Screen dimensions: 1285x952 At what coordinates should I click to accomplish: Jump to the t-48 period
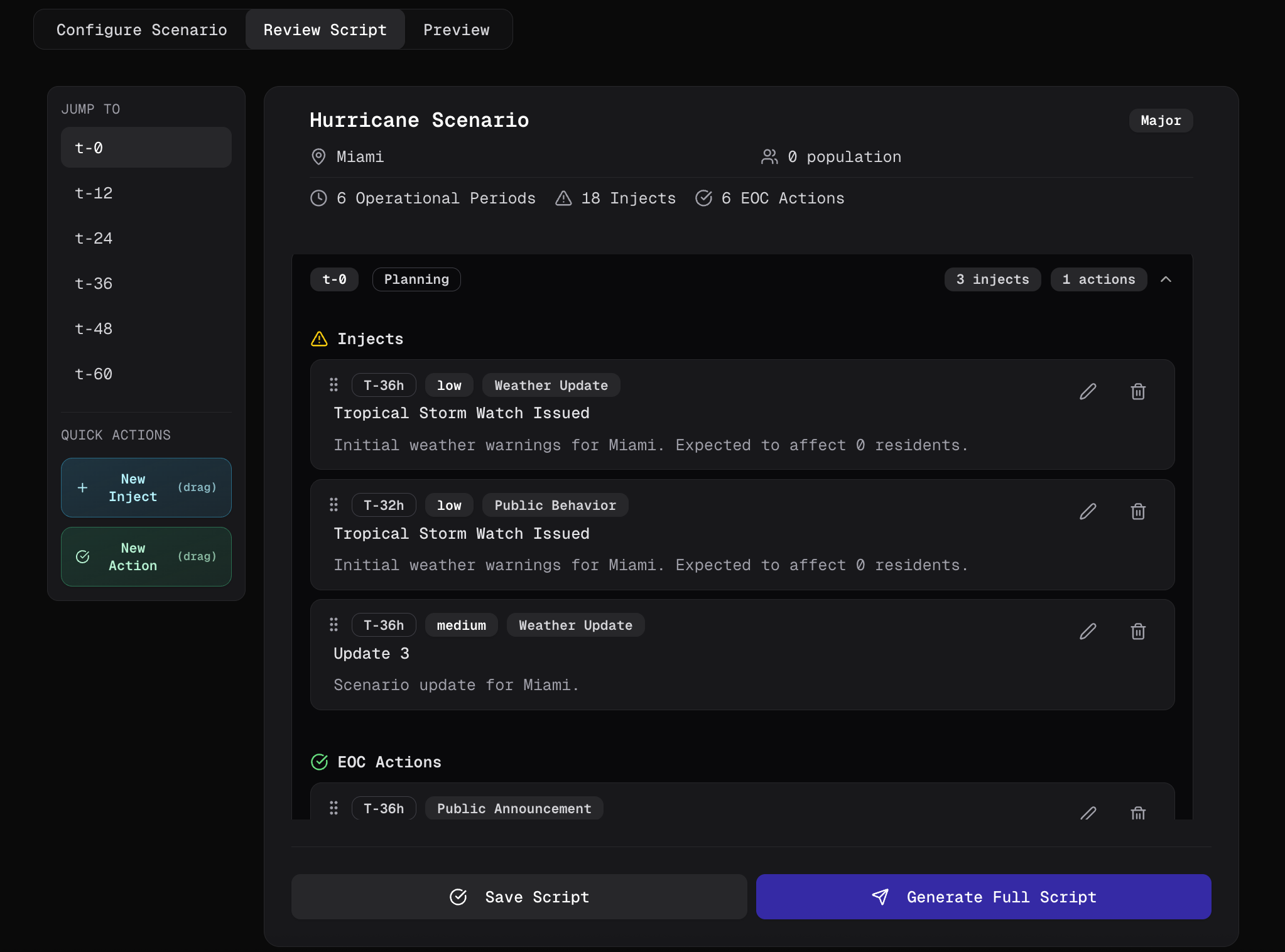click(94, 329)
